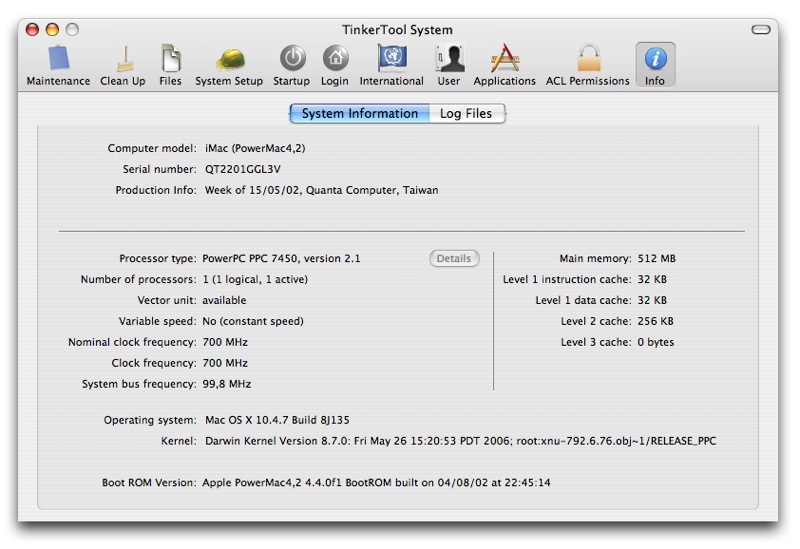Click main memory value 512 MB
Screen dimensions: 800x549
tap(657, 259)
